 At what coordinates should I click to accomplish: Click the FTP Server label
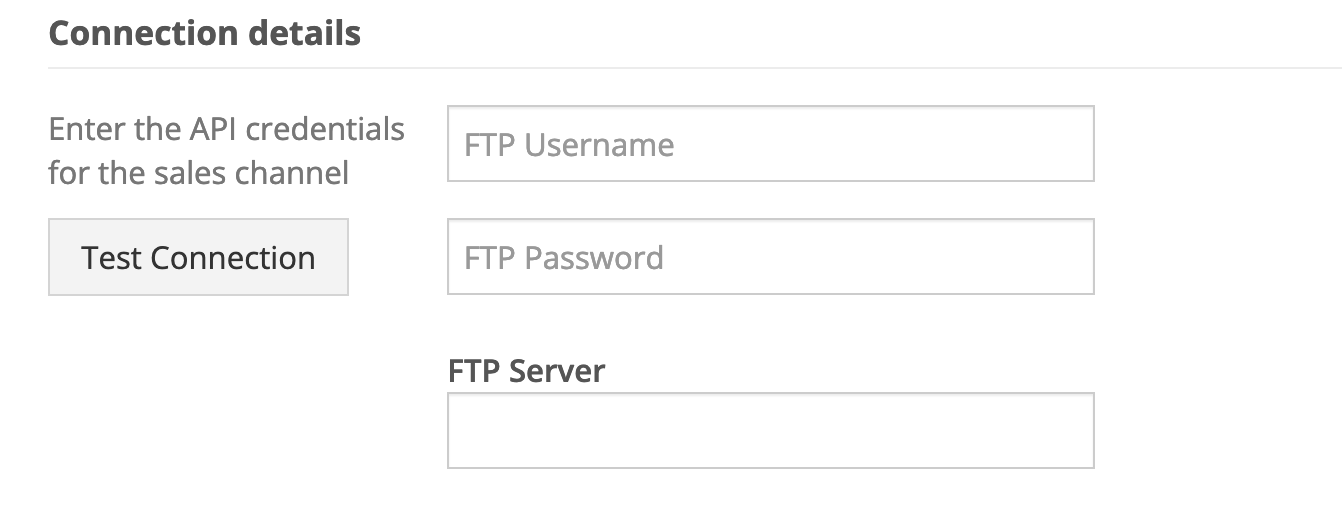click(x=526, y=371)
